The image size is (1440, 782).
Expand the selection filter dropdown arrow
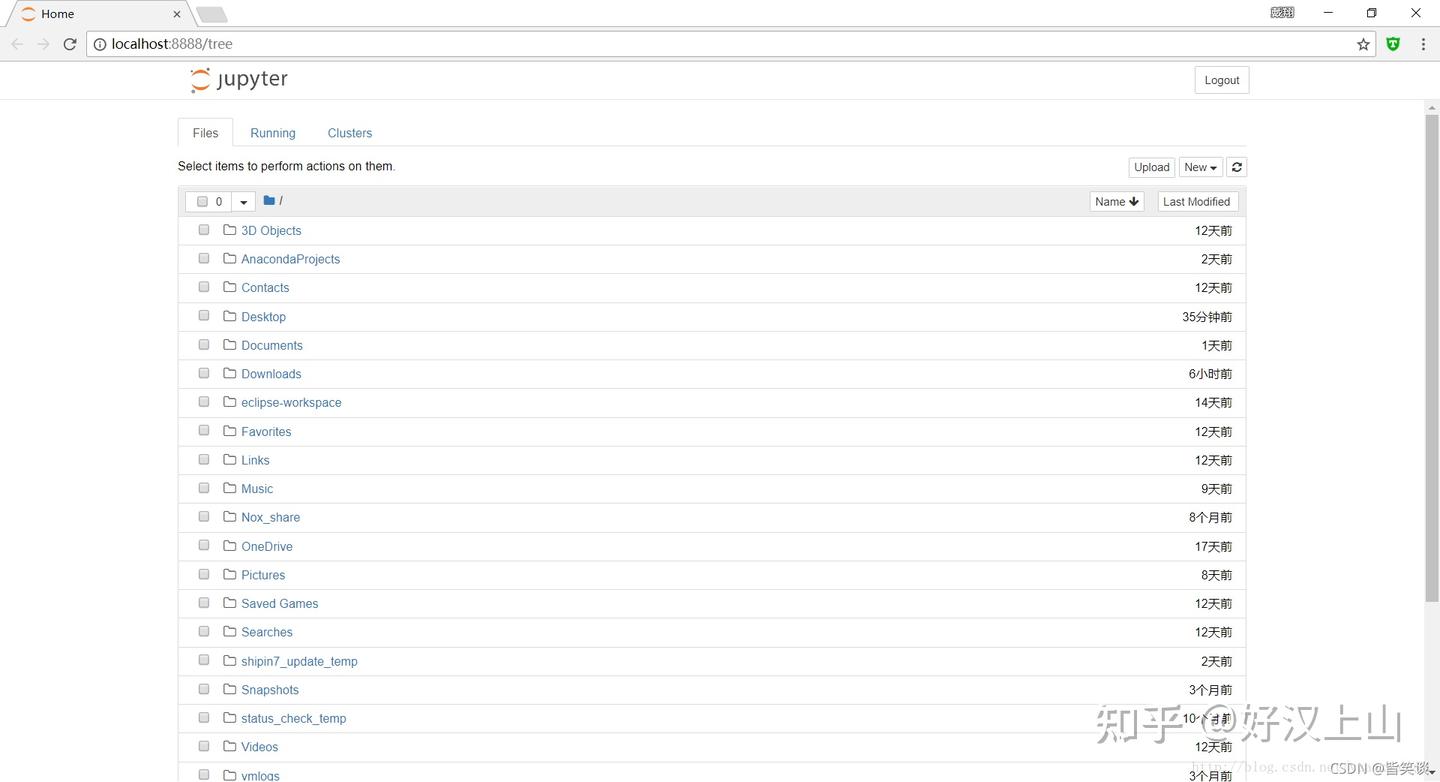243,202
